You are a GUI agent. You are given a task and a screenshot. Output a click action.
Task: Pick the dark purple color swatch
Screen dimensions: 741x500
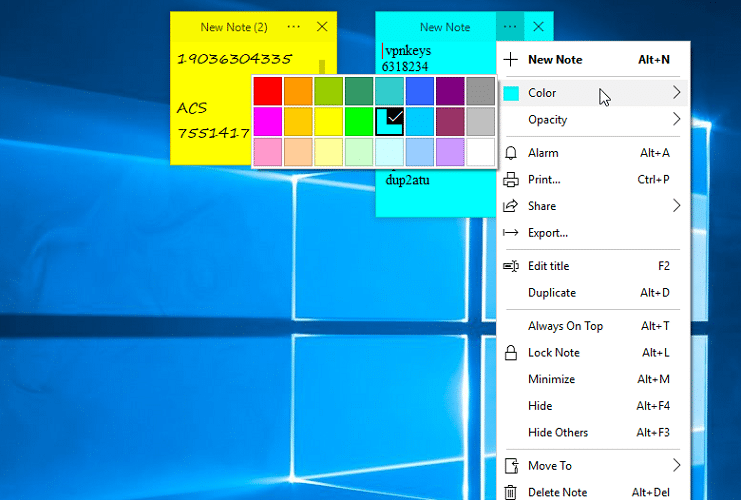[x=450, y=91]
